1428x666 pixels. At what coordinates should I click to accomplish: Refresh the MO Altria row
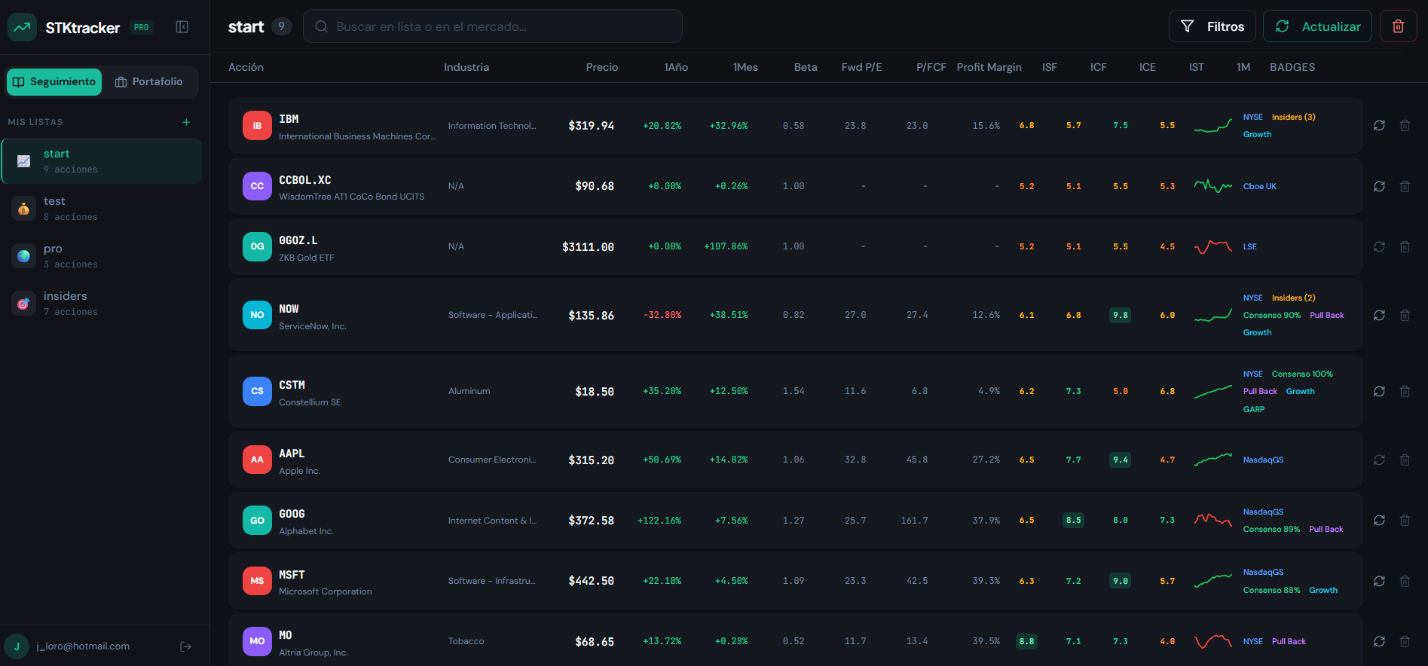click(1379, 641)
